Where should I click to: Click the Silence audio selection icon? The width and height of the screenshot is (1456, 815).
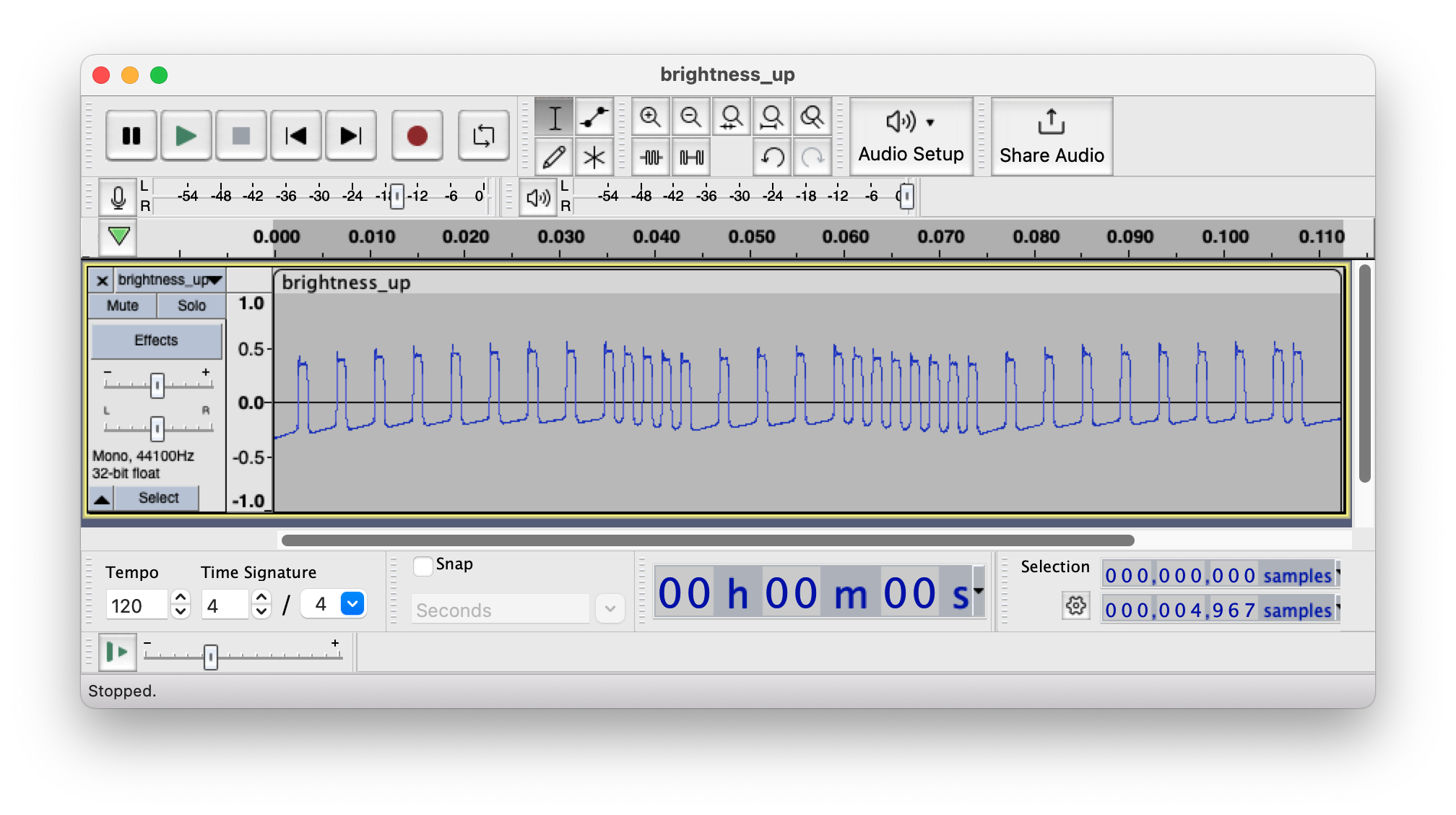(x=690, y=157)
